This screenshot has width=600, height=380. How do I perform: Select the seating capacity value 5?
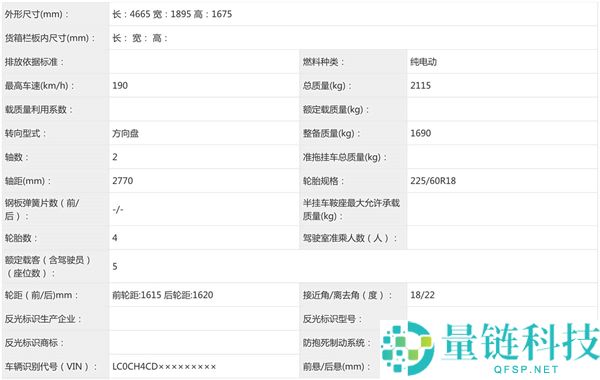tap(115, 266)
